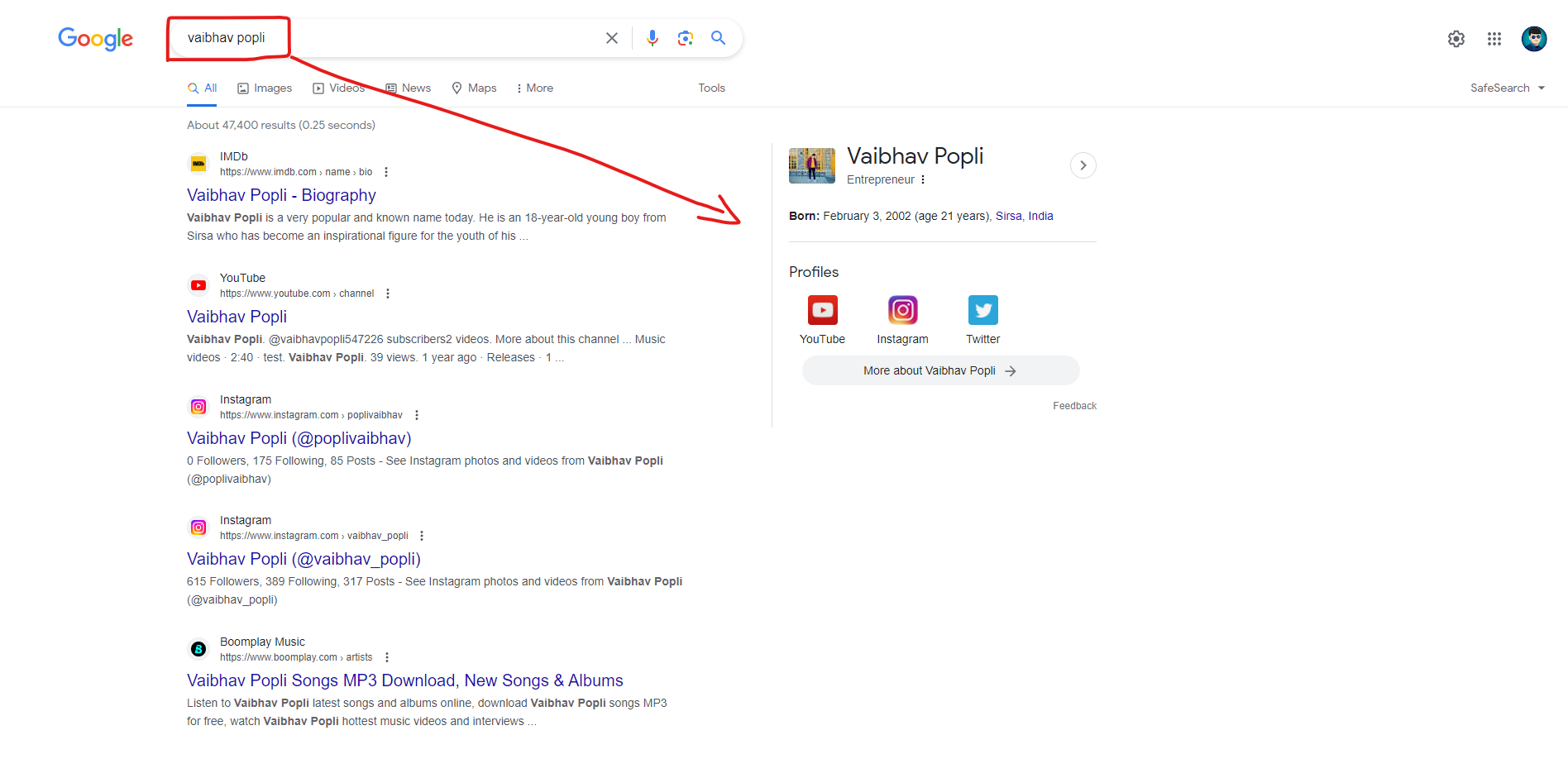Open three-dot menu next to Entrepreneur
This screenshot has width=1568, height=759.
923,179
